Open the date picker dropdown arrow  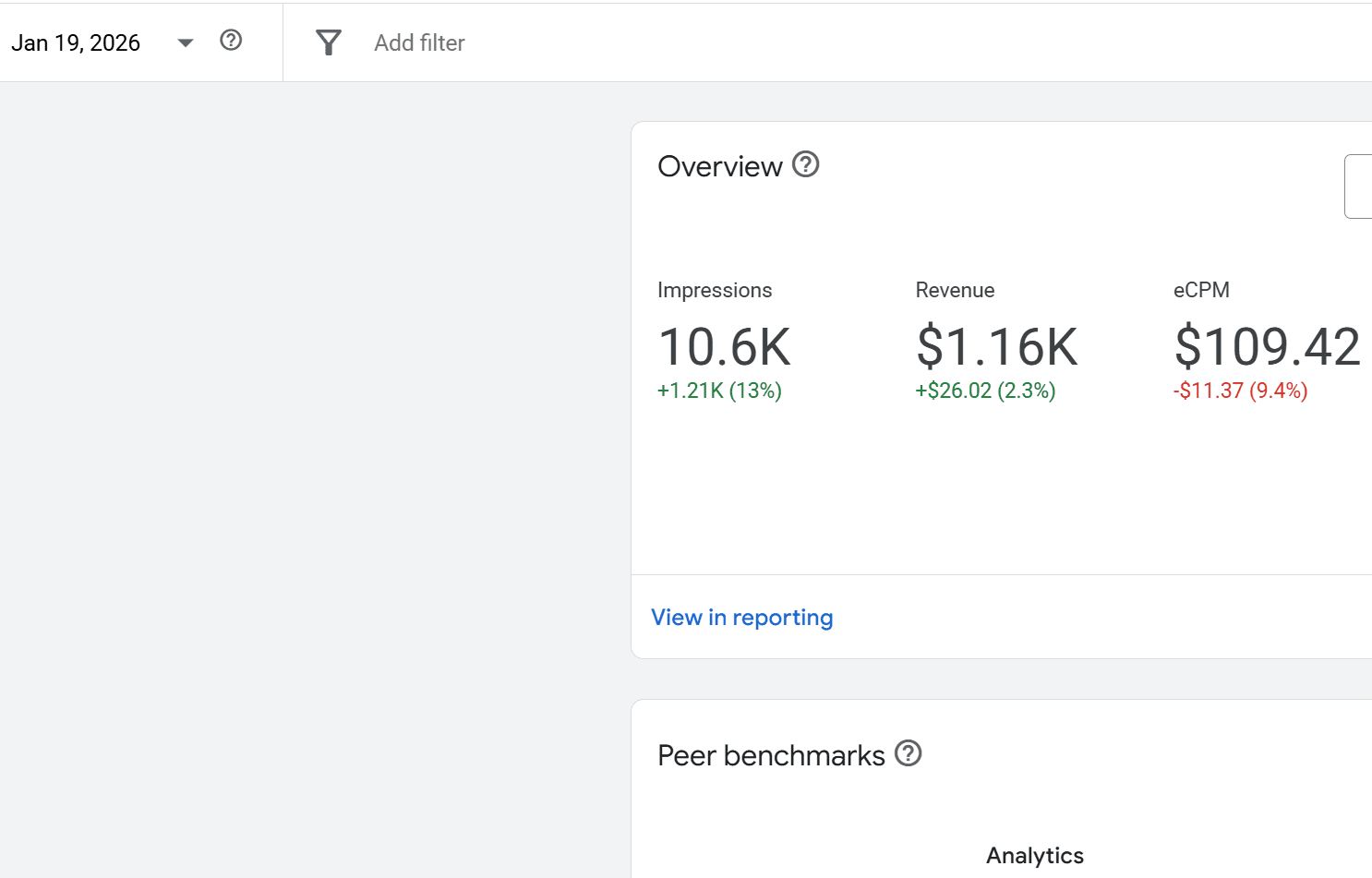click(185, 42)
